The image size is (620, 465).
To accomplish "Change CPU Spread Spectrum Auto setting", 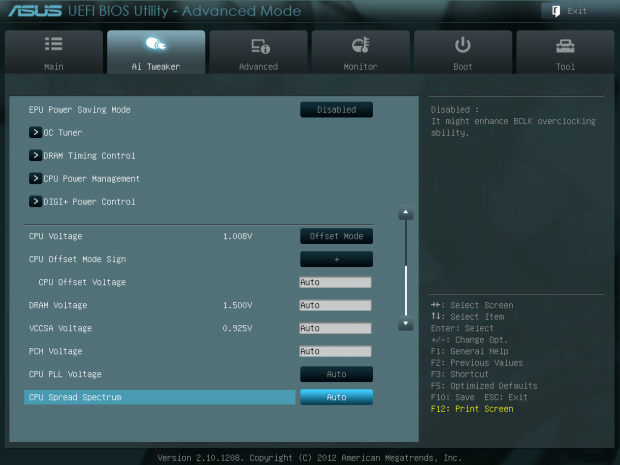I will 336,397.
